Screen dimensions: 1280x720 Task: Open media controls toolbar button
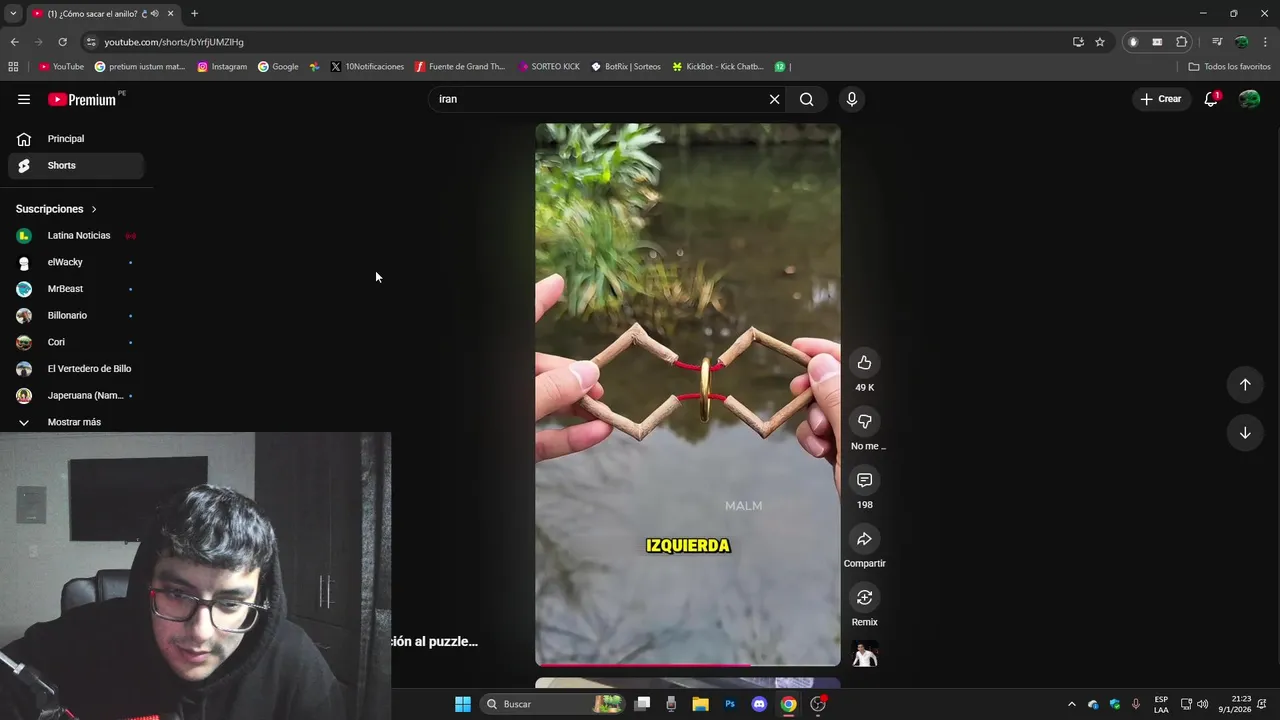pyautogui.click(x=1217, y=42)
